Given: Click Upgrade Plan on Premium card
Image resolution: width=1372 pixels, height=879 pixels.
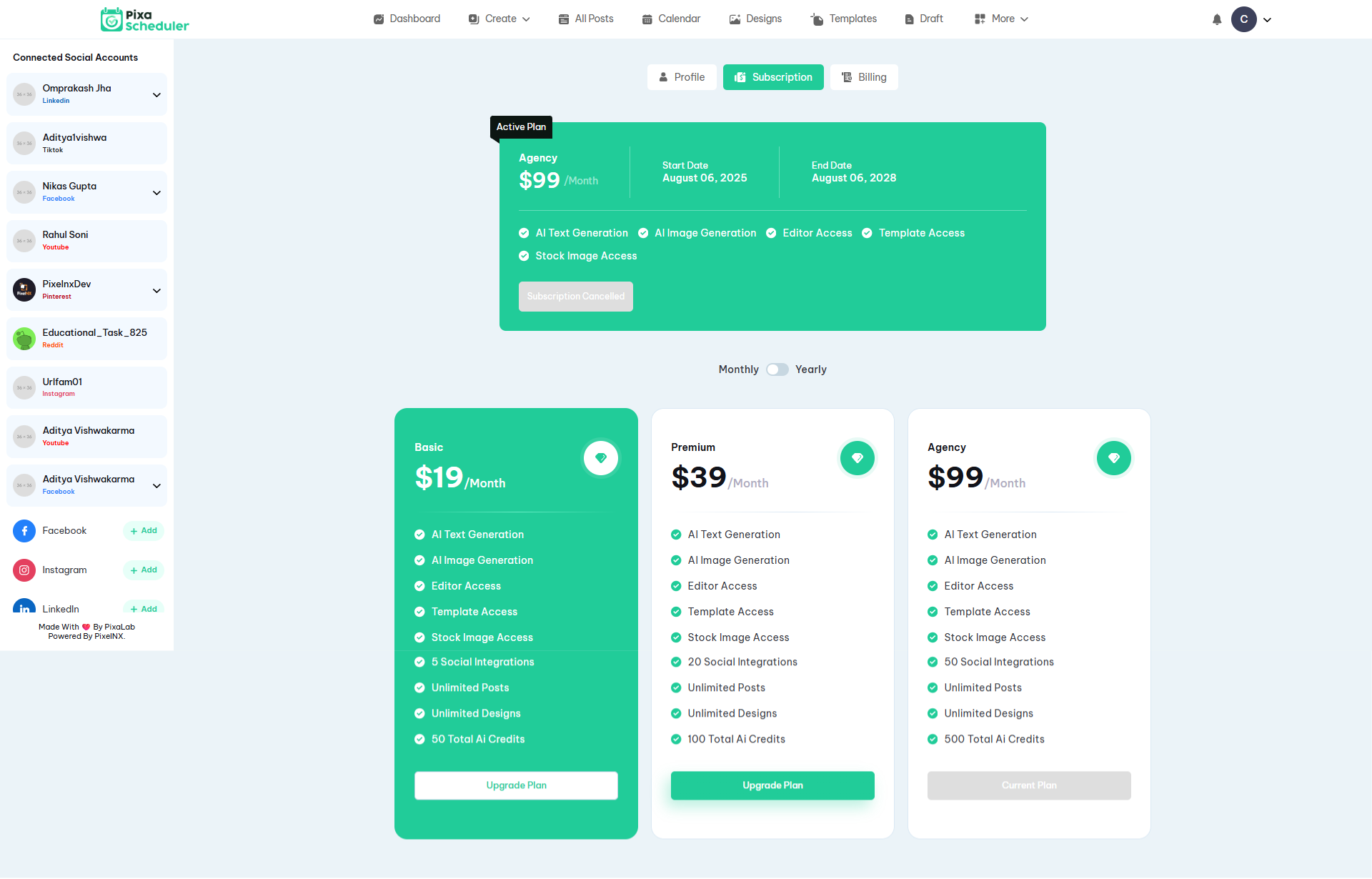Looking at the screenshot, I should coord(772,785).
